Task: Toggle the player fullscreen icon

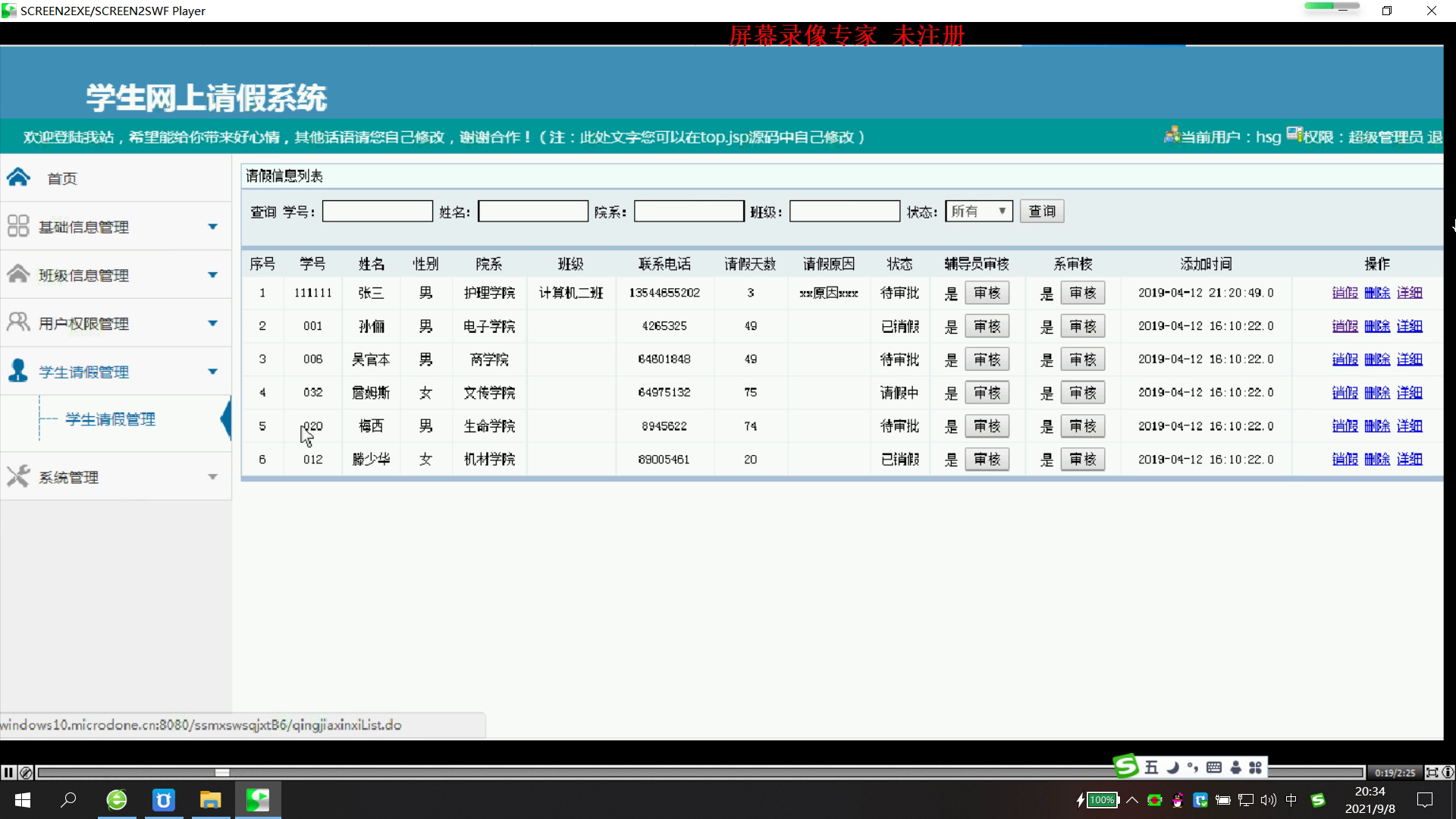Action: click(1432, 773)
